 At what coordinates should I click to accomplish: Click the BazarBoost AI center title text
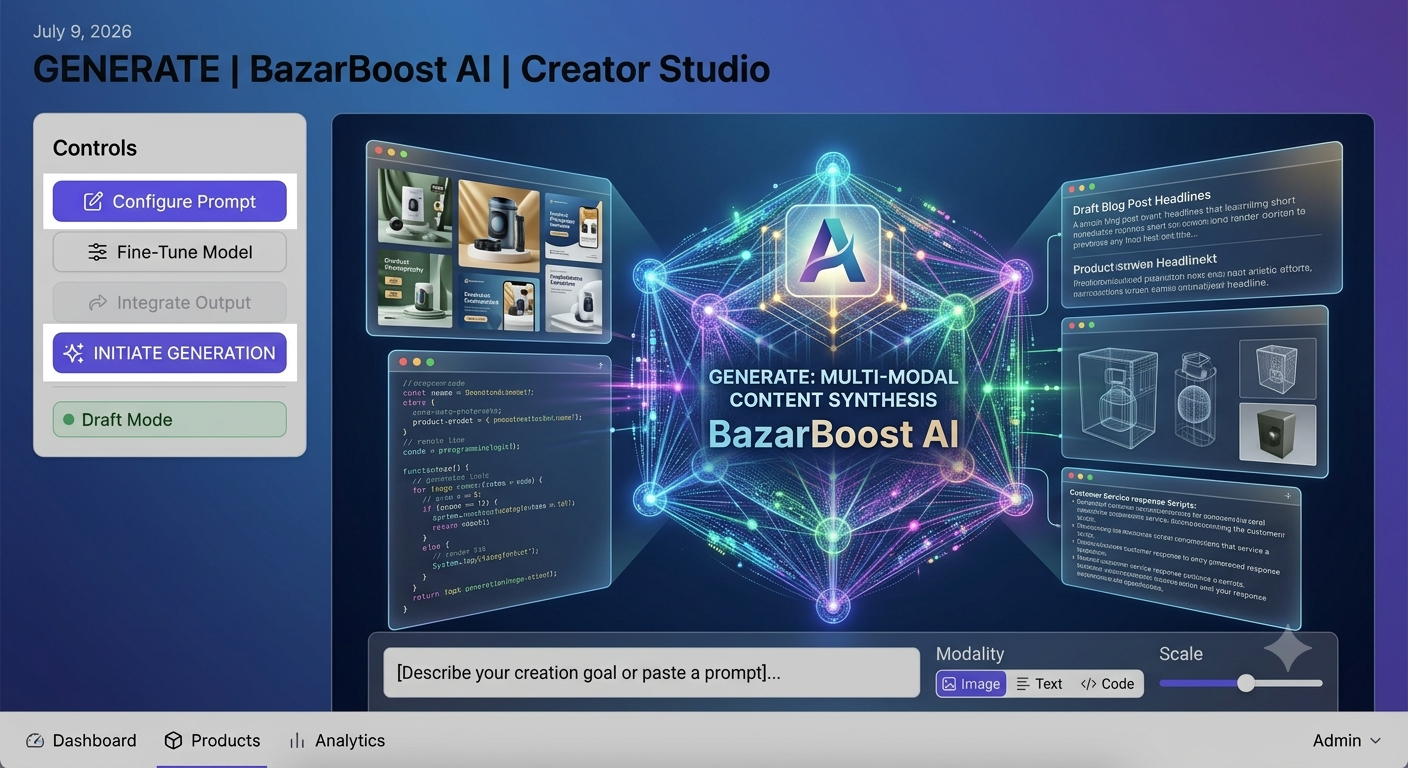point(833,434)
